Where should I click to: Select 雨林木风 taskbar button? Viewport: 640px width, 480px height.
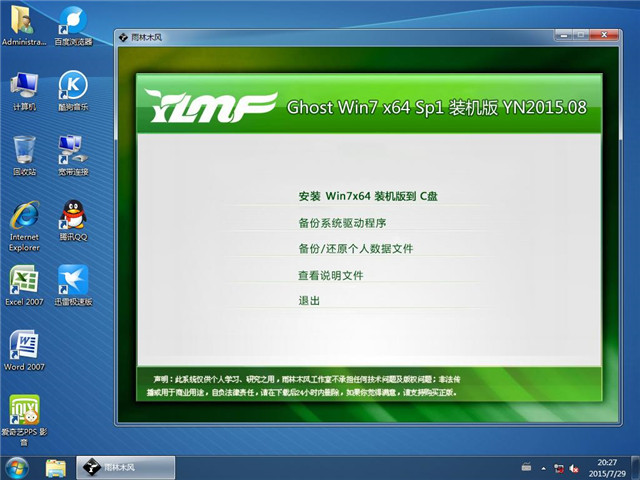tap(126, 468)
